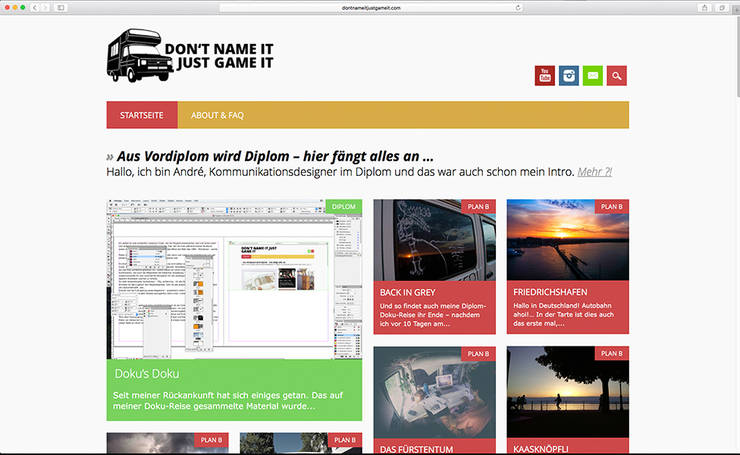Open the Kaasknöpfli lakeside silhouette photo
This screenshot has height=455, width=740.
pos(568,392)
